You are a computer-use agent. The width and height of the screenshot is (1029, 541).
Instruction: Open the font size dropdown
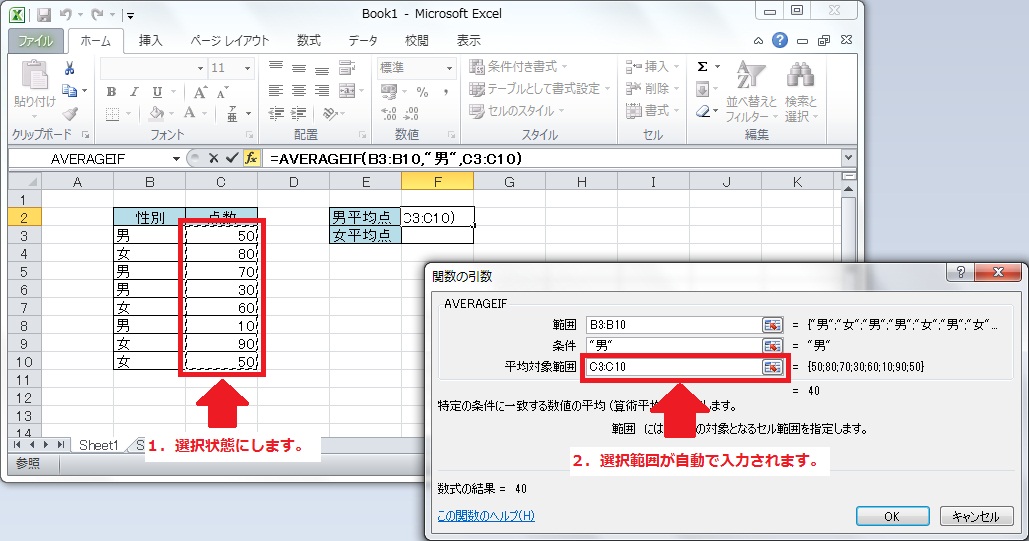pos(247,68)
